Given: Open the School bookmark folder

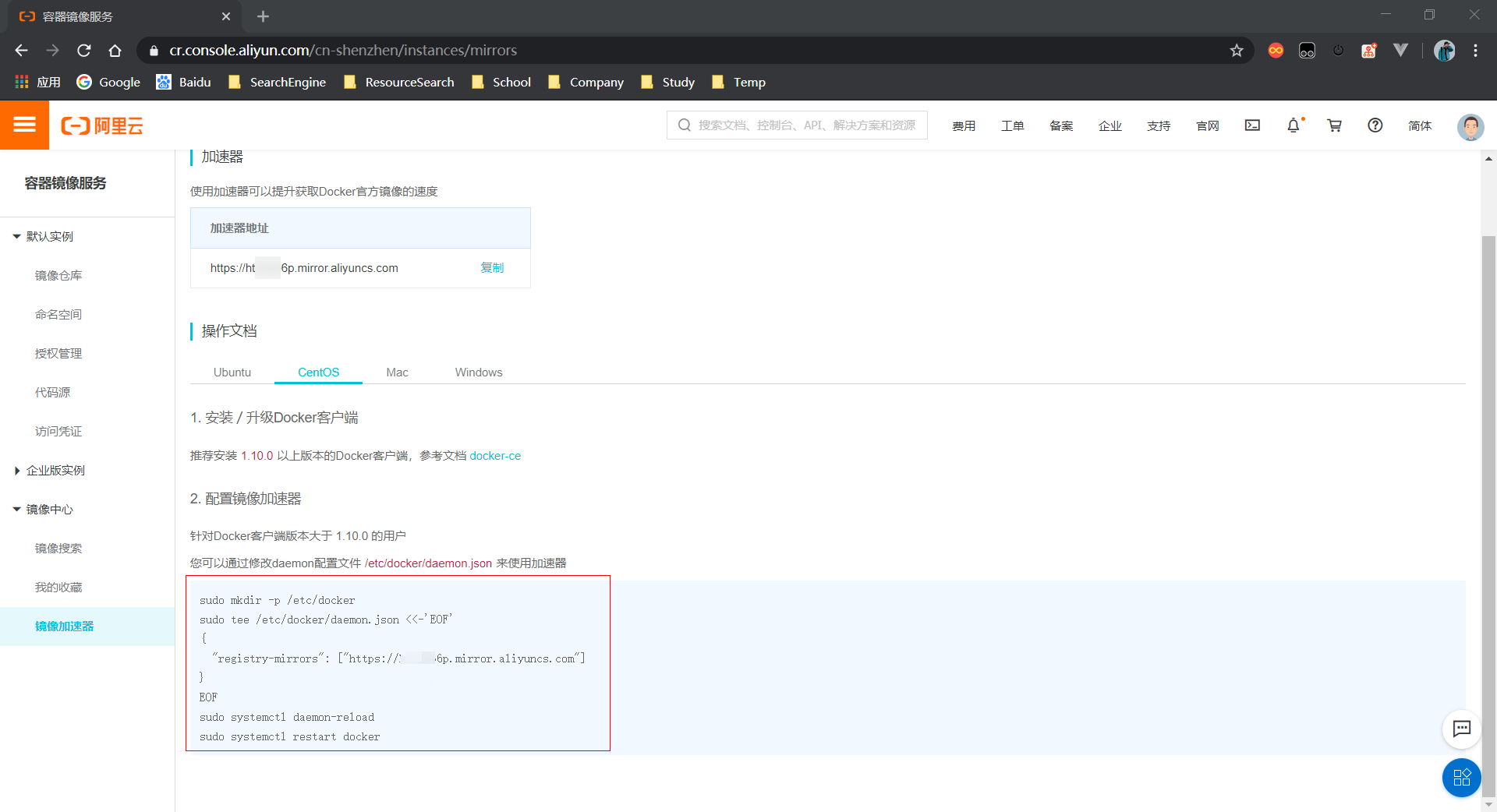Looking at the screenshot, I should [501, 82].
